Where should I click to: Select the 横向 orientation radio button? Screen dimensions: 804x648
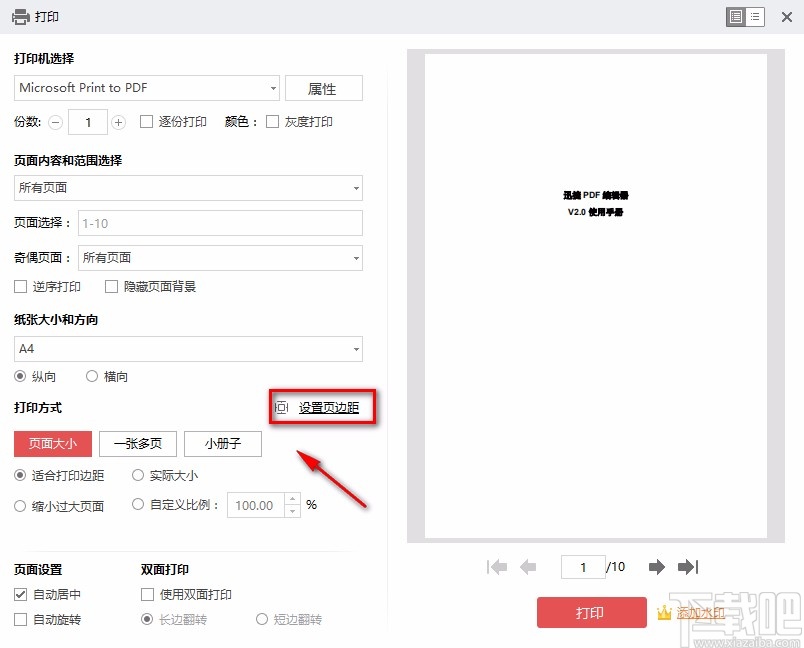pyautogui.click(x=94, y=377)
